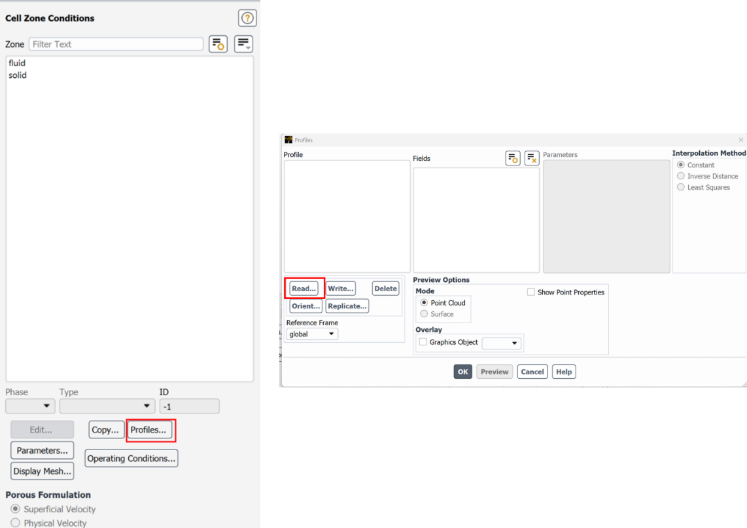Image resolution: width=747 pixels, height=528 pixels.
Task: Select Point Cloud preview mode
Action: (x=425, y=303)
